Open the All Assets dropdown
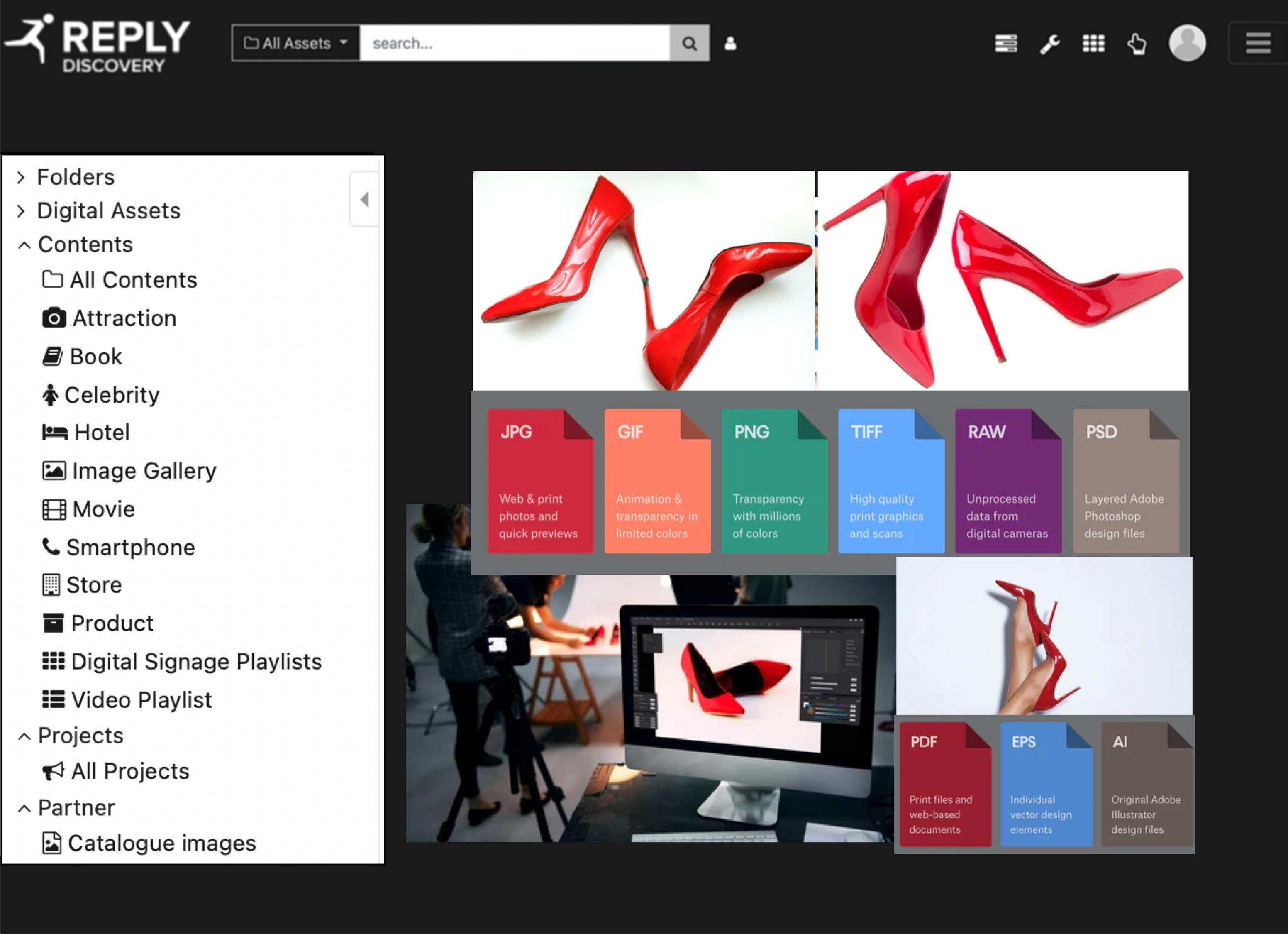Viewport: 1288px width, 934px height. (x=295, y=43)
